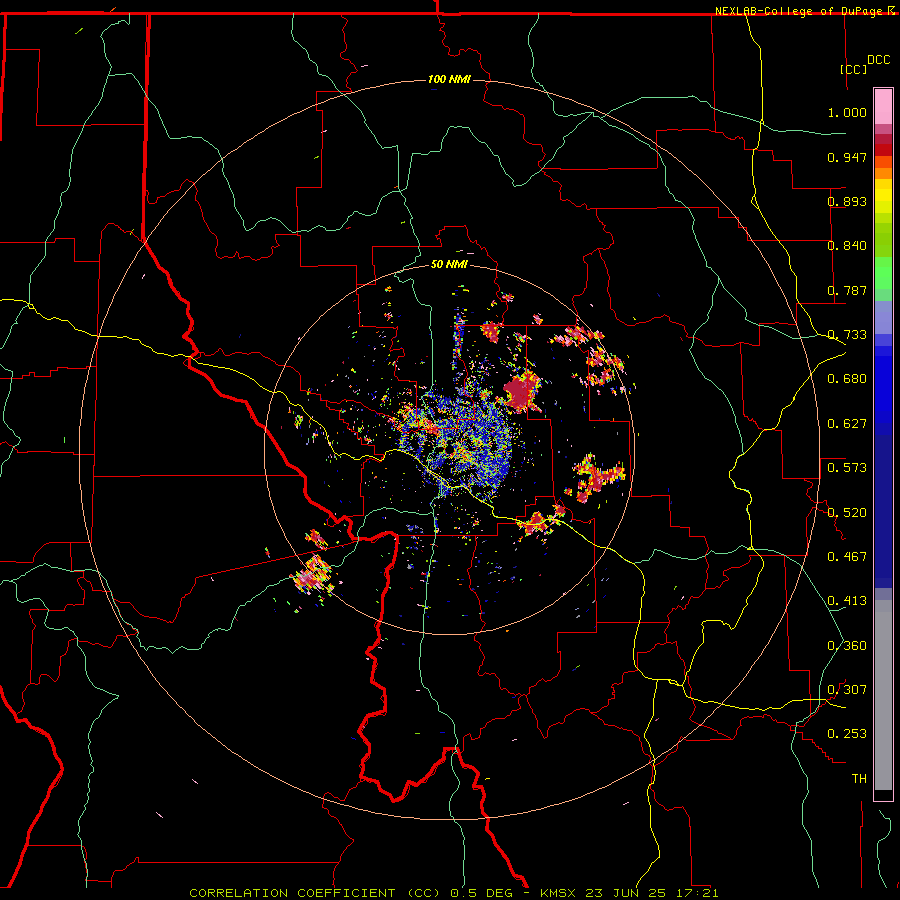Click the 0.307 scale value
Viewport: 900px width, 900px height.
tap(847, 690)
